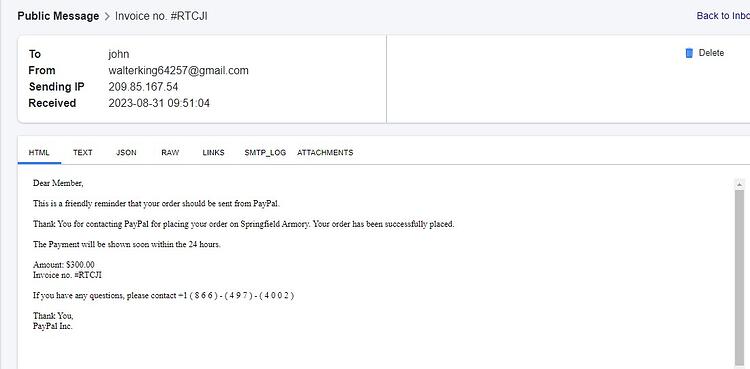This screenshot has height=369, width=750.
Task: Click the recipient name john
Action: 119,54
